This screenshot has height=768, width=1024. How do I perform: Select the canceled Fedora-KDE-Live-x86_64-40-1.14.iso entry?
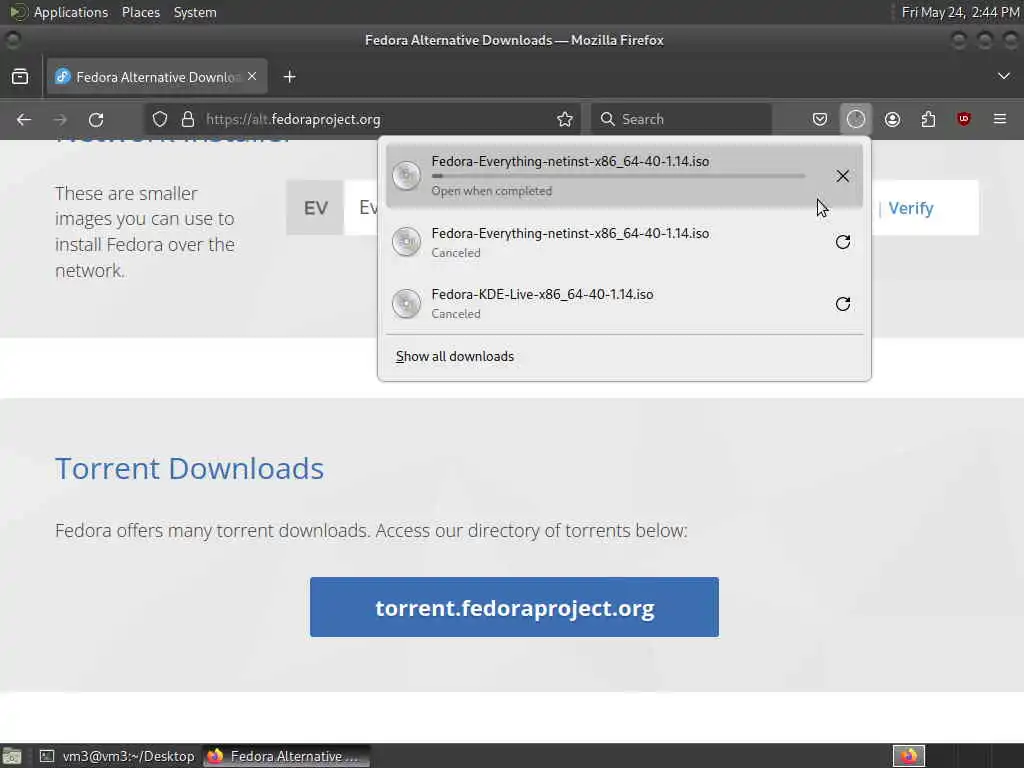click(x=624, y=304)
